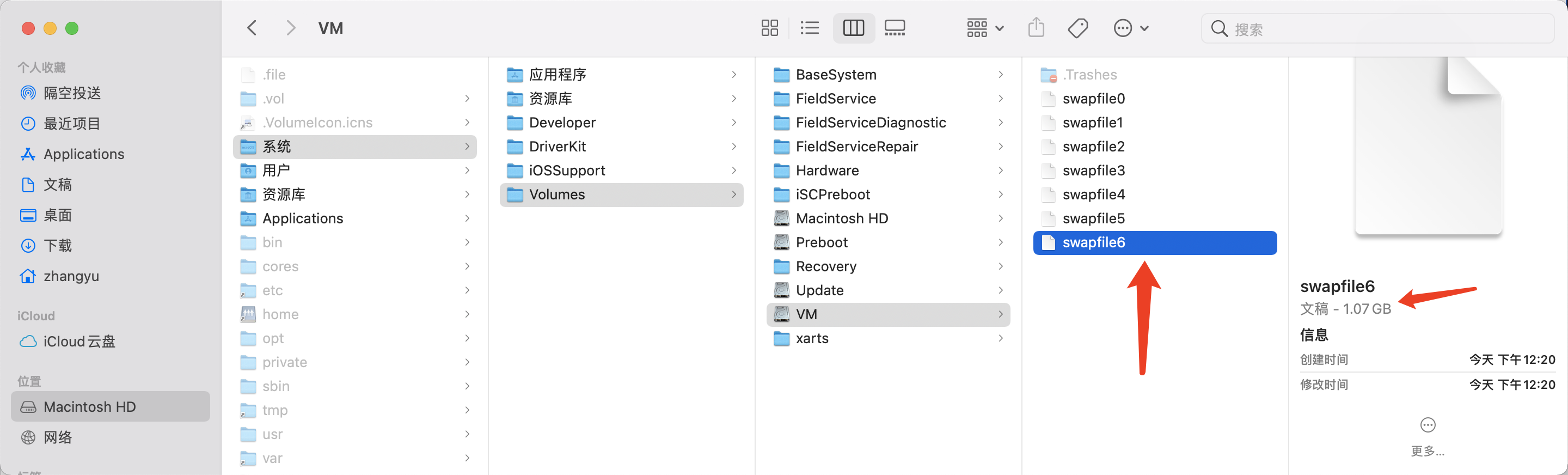Select the iSCPreboot folder

tap(888, 194)
